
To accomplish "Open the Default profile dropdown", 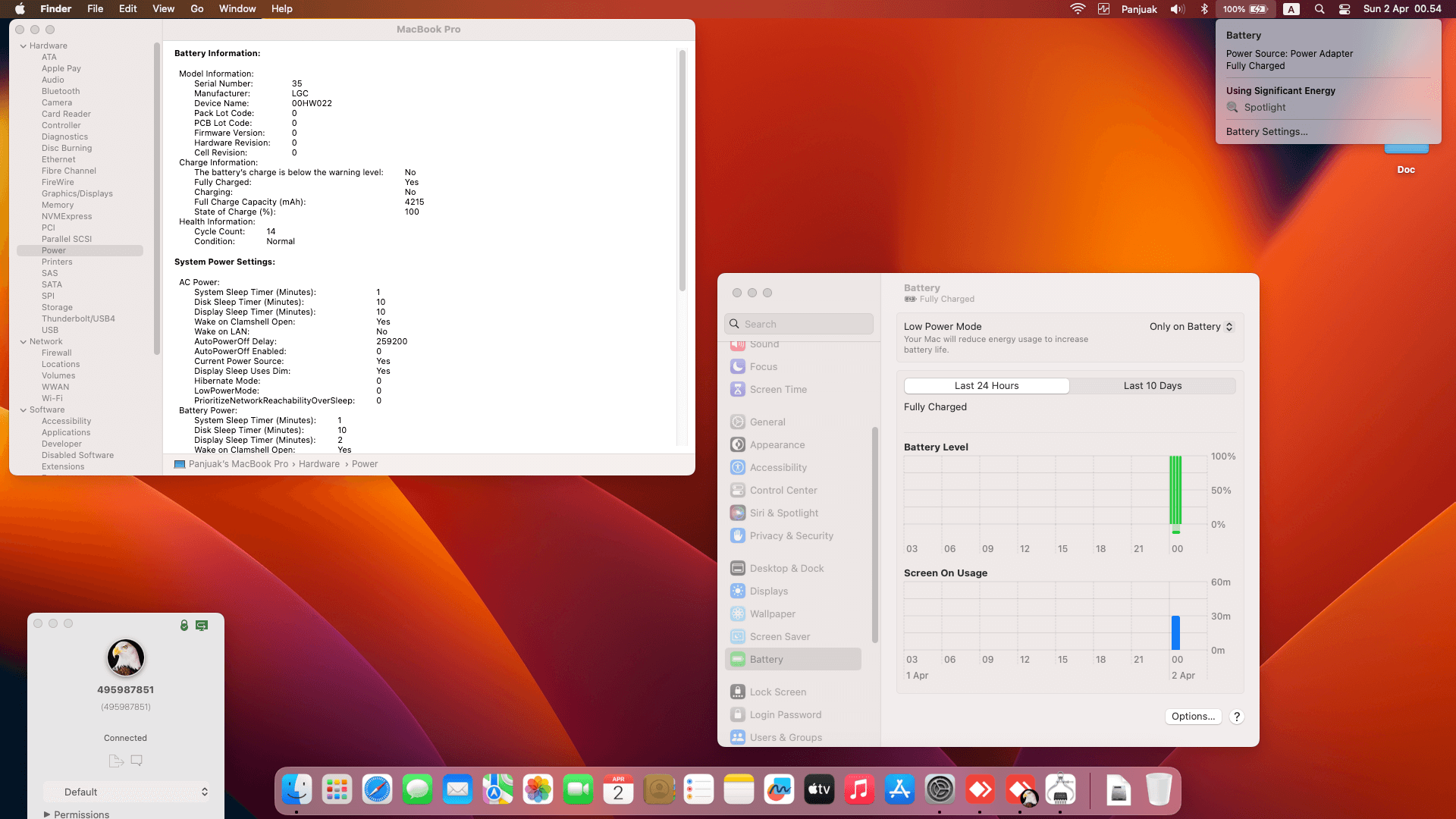I will click(126, 792).
